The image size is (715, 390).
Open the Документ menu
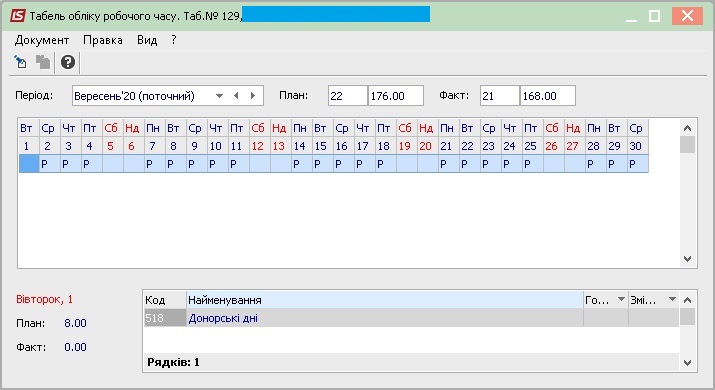click(42, 40)
